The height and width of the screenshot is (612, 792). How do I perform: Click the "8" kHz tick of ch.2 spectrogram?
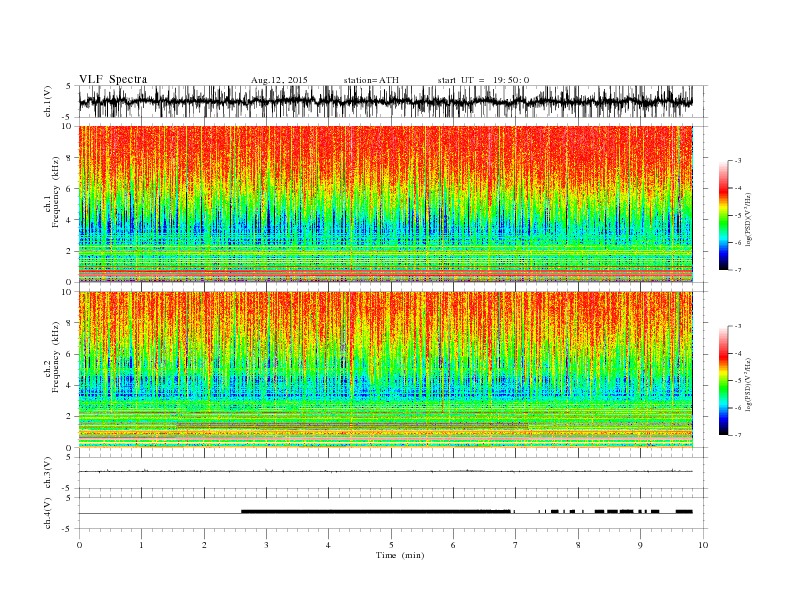pos(70,323)
